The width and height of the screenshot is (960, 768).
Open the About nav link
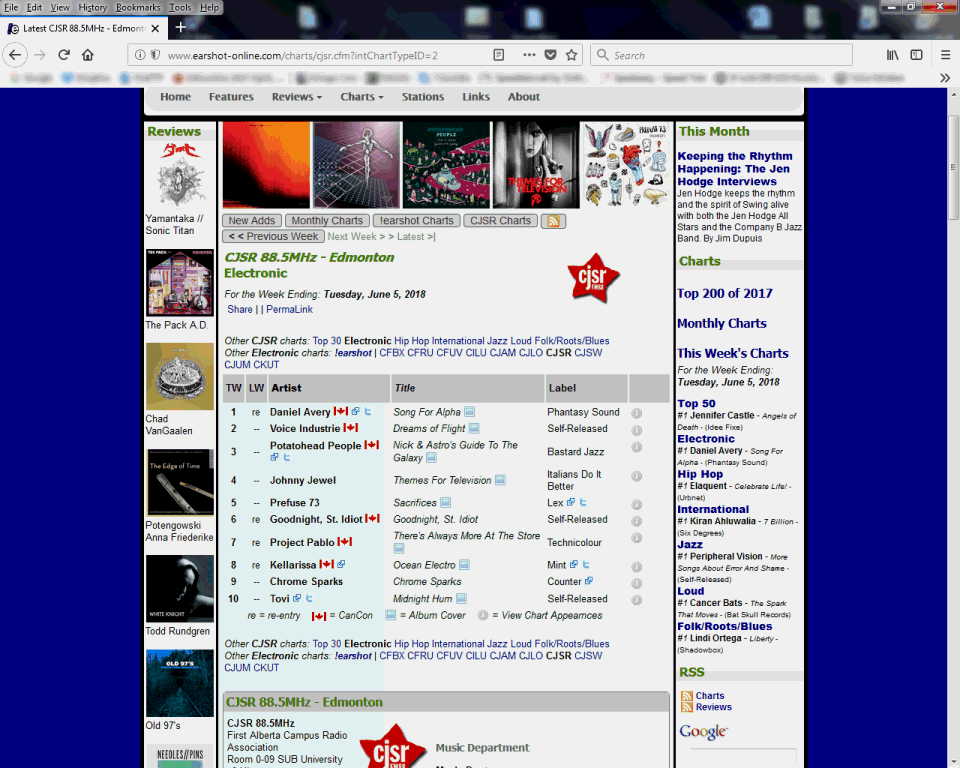click(523, 97)
